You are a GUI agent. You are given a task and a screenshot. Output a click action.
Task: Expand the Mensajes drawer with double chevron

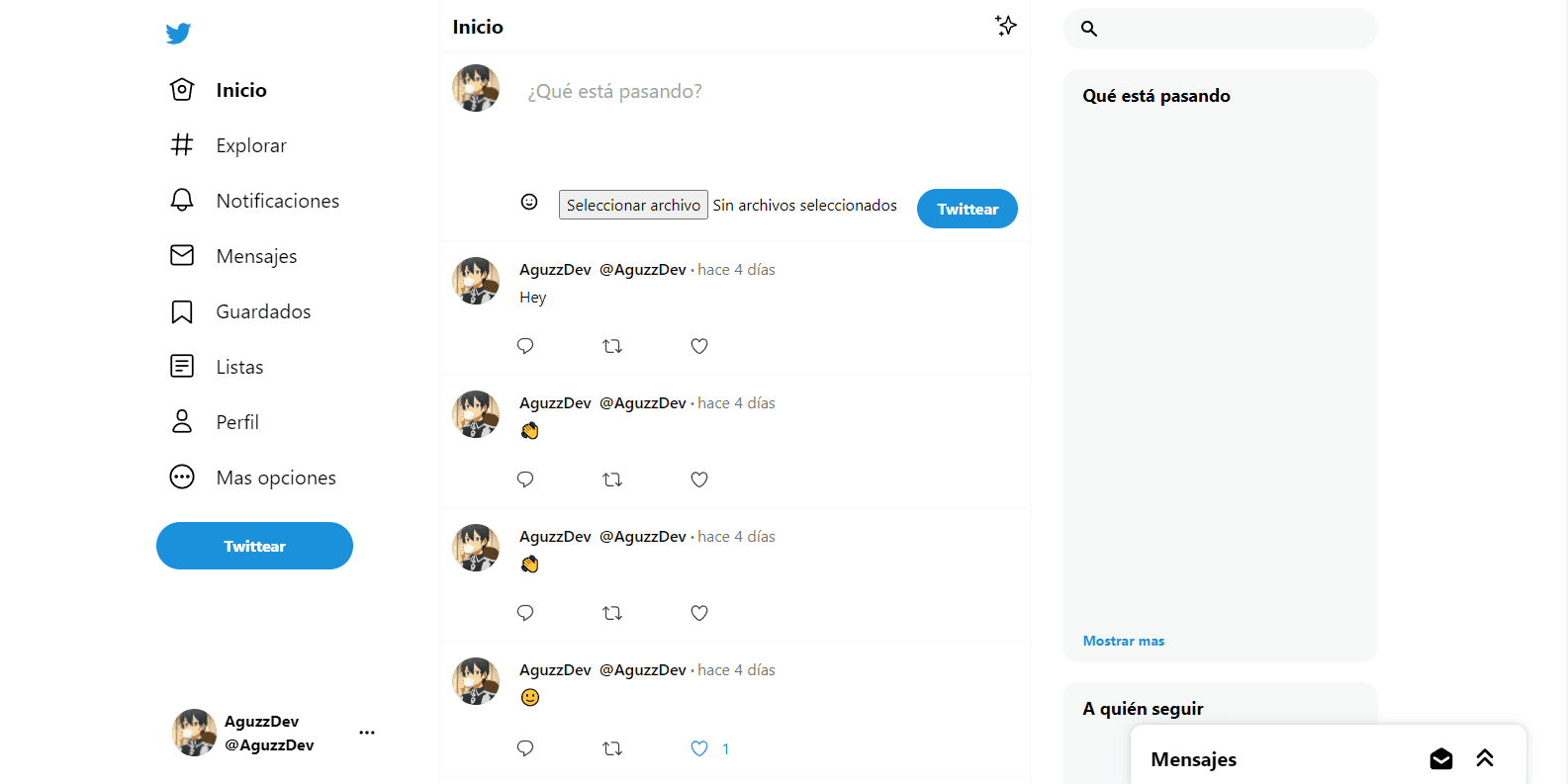click(1484, 758)
